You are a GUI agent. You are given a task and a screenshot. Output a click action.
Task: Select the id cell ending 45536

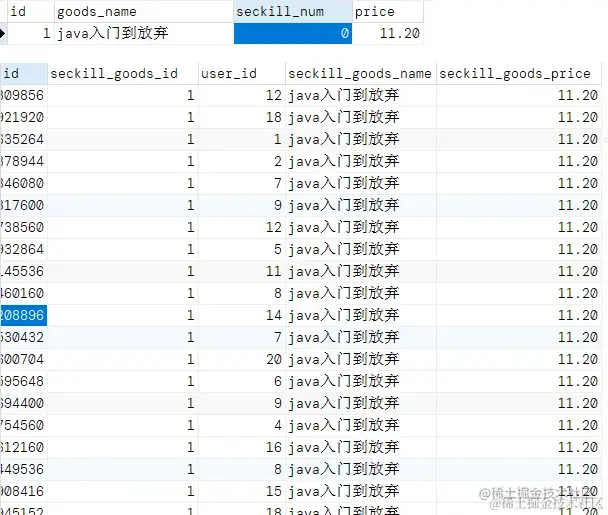pos(23,271)
